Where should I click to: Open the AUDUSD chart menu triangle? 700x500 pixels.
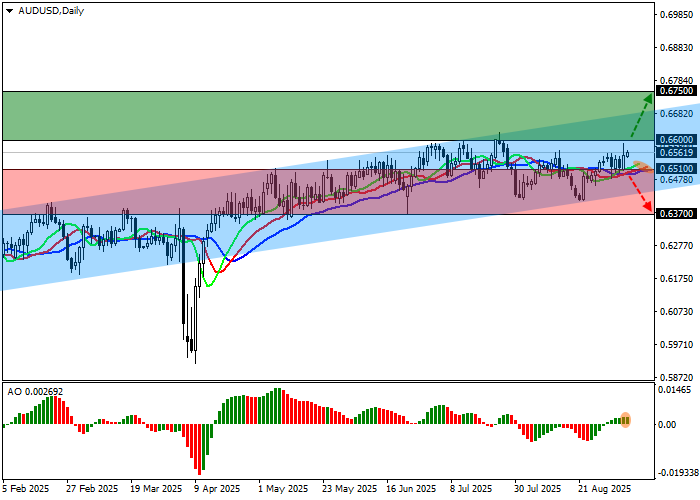pyautogui.click(x=9, y=11)
